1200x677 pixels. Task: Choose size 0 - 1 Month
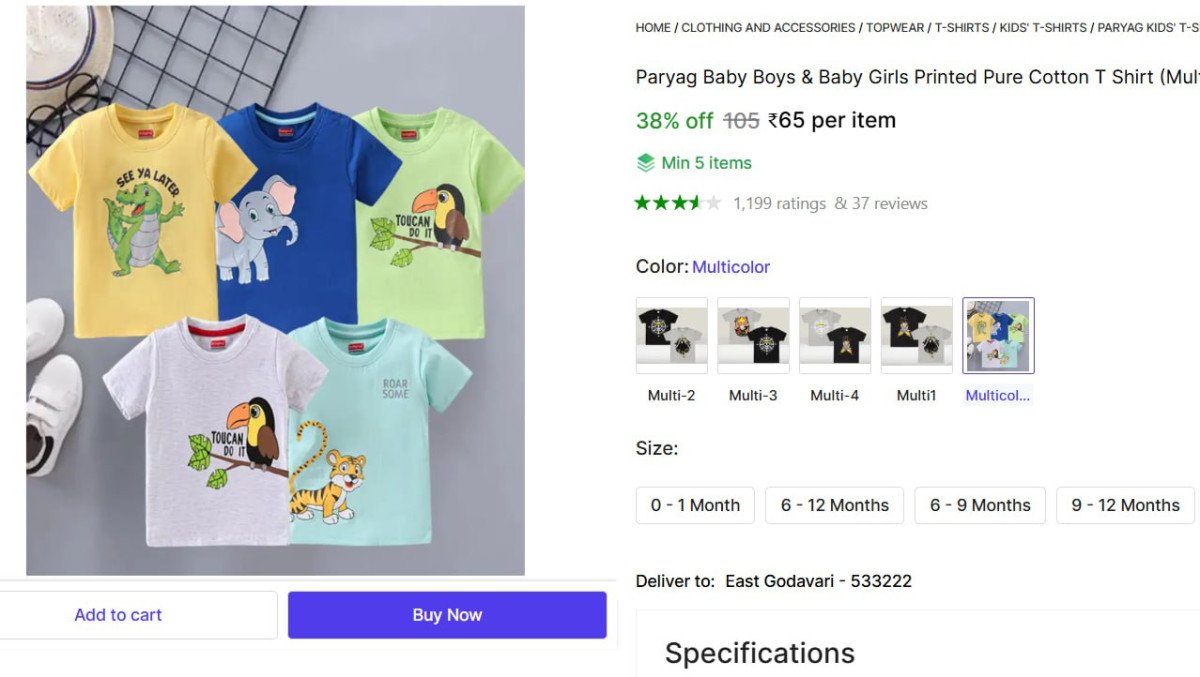pyautogui.click(x=695, y=505)
